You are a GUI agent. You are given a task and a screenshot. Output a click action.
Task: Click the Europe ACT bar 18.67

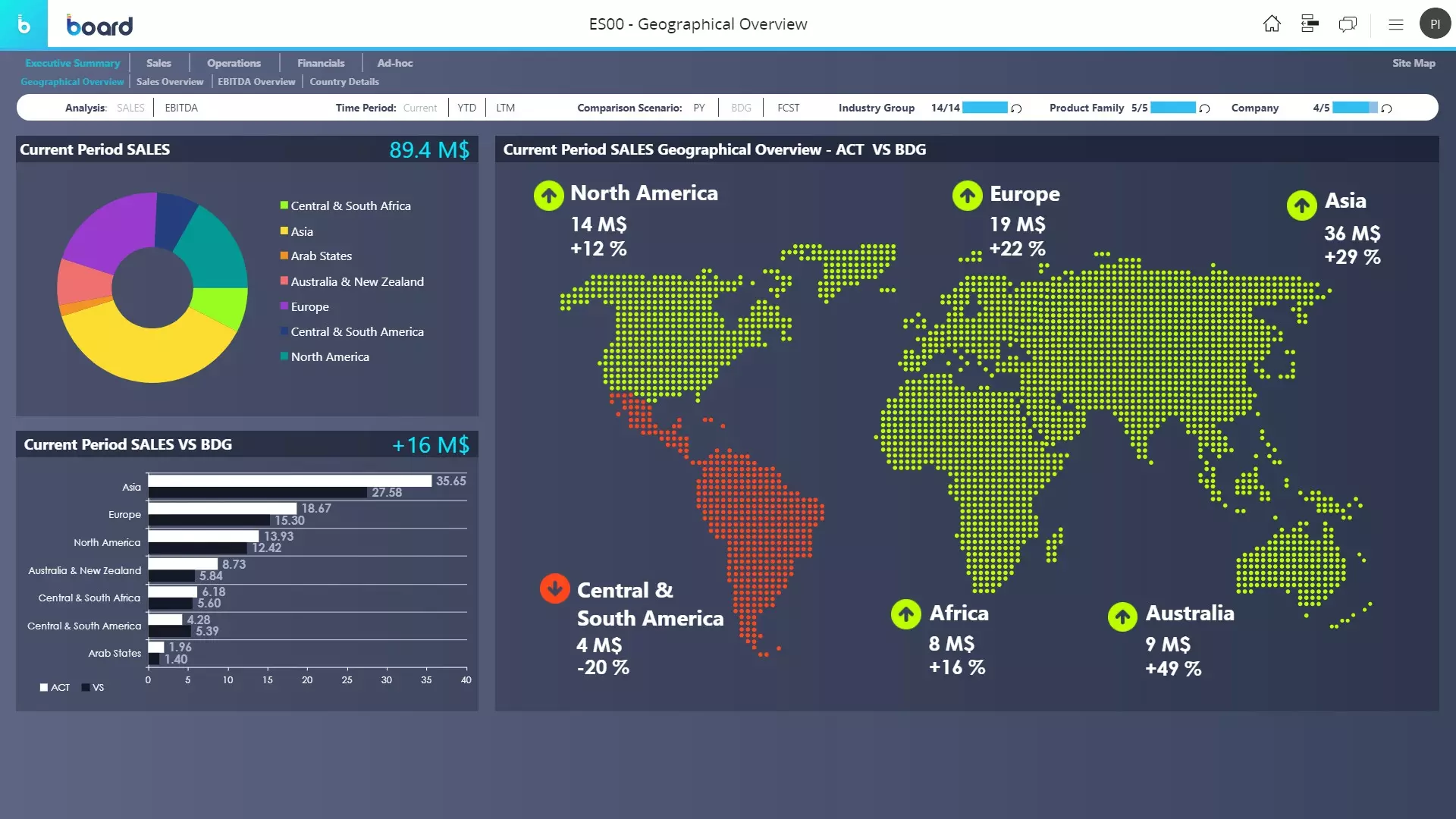click(222, 509)
